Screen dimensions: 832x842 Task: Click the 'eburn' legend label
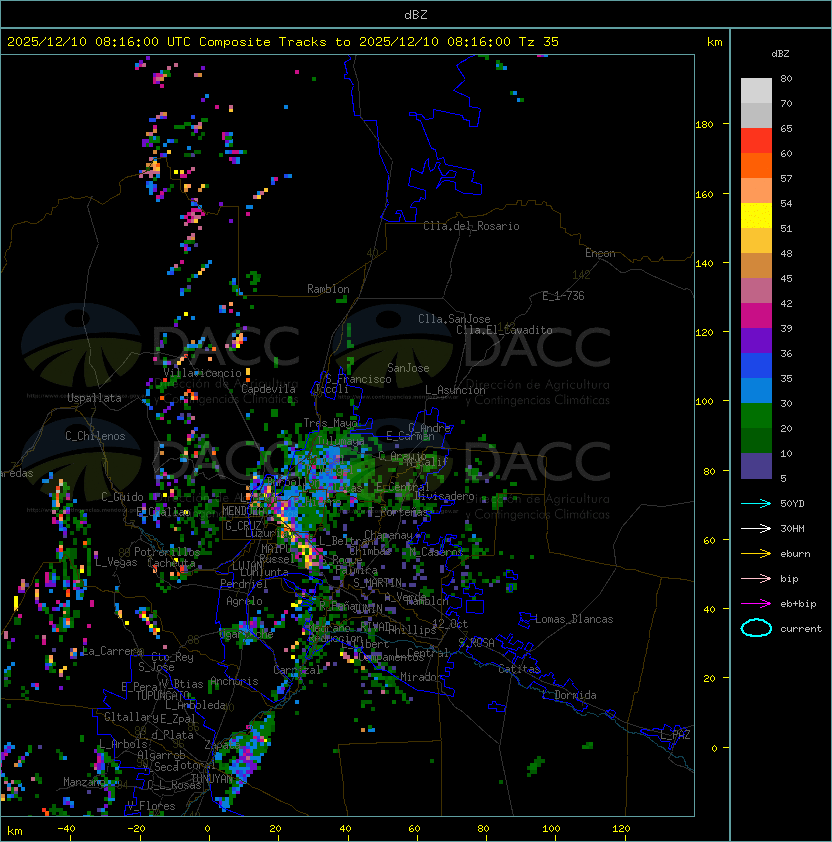point(795,554)
